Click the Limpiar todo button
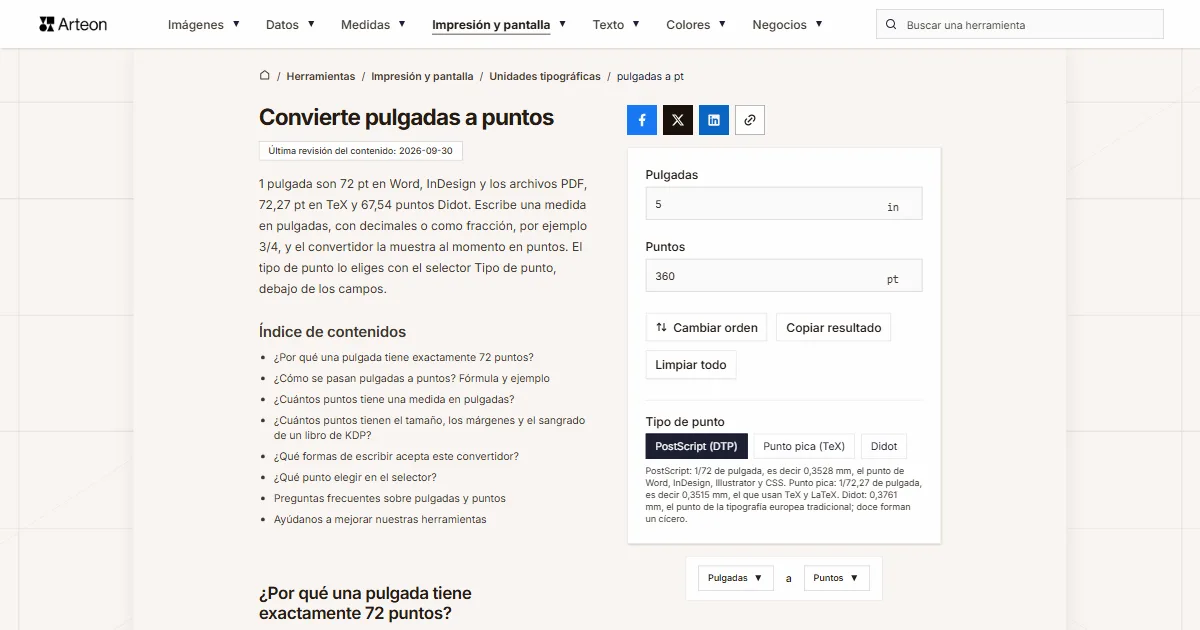1200x630 pixels. tap(691, 365)
